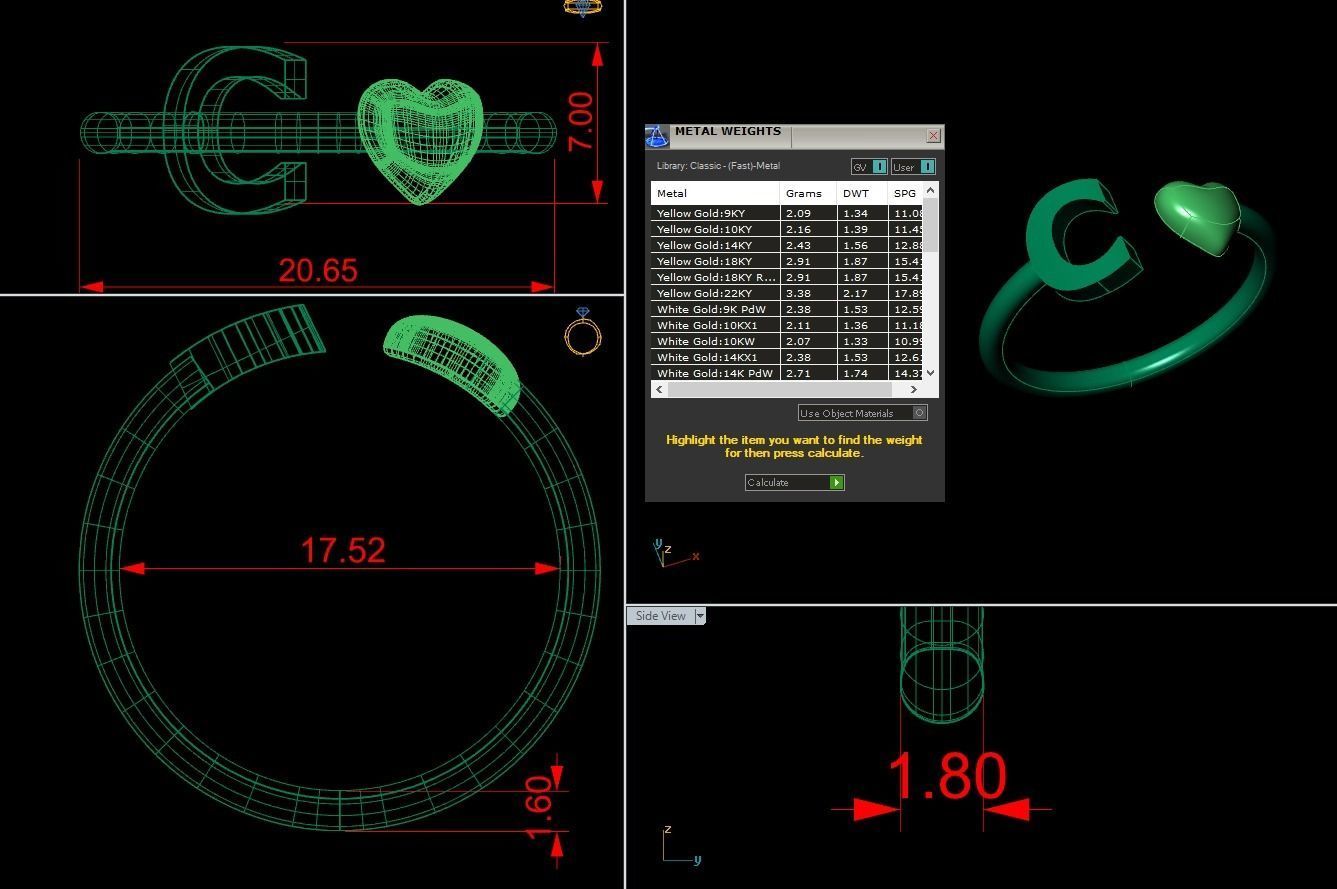This screenshot has height=889, width=1337.
Task: Click the 1.34 DWT cell
Action: tap(862, 213)
